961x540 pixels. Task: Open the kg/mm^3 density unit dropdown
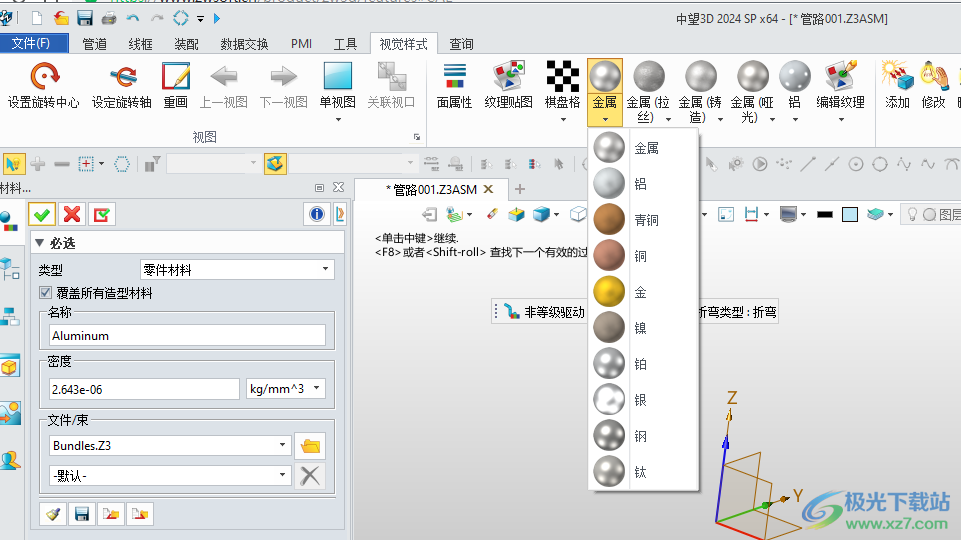[285, 389]
